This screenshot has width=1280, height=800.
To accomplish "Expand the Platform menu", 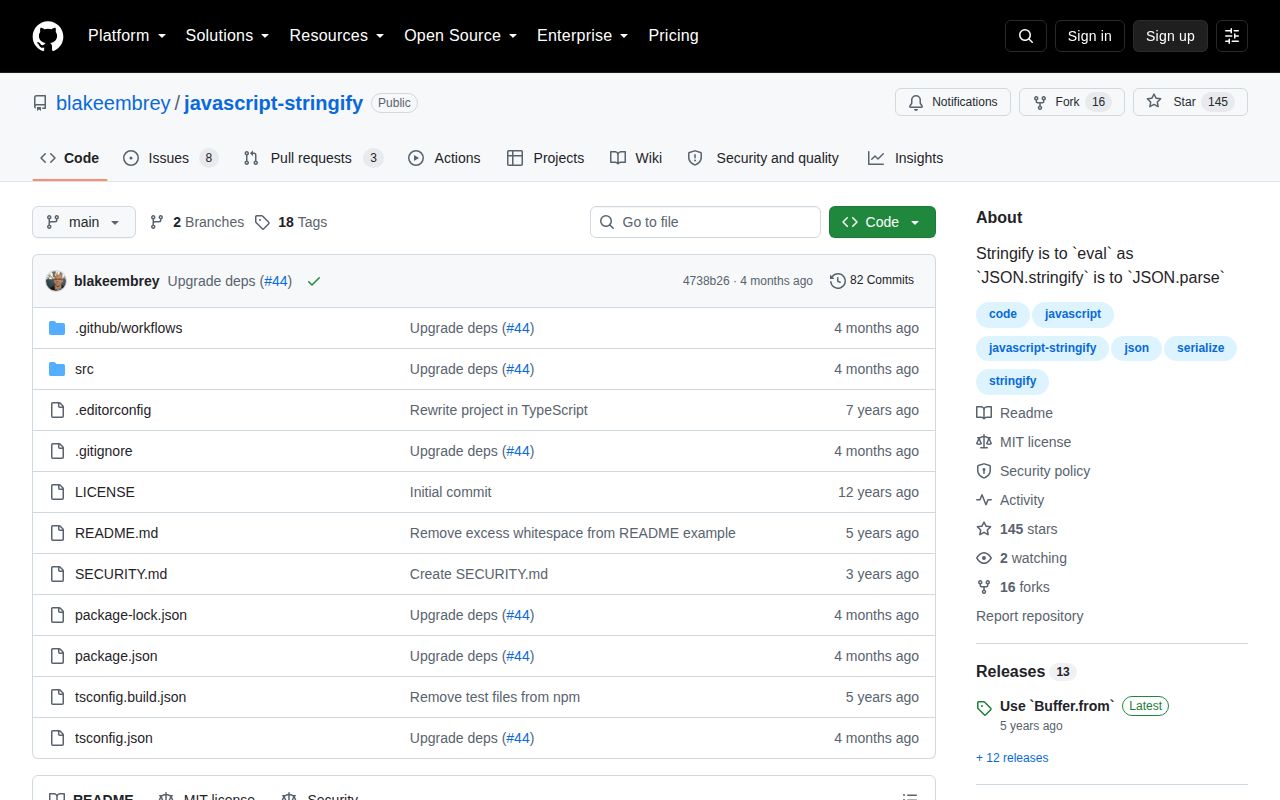I will (126, 36).
